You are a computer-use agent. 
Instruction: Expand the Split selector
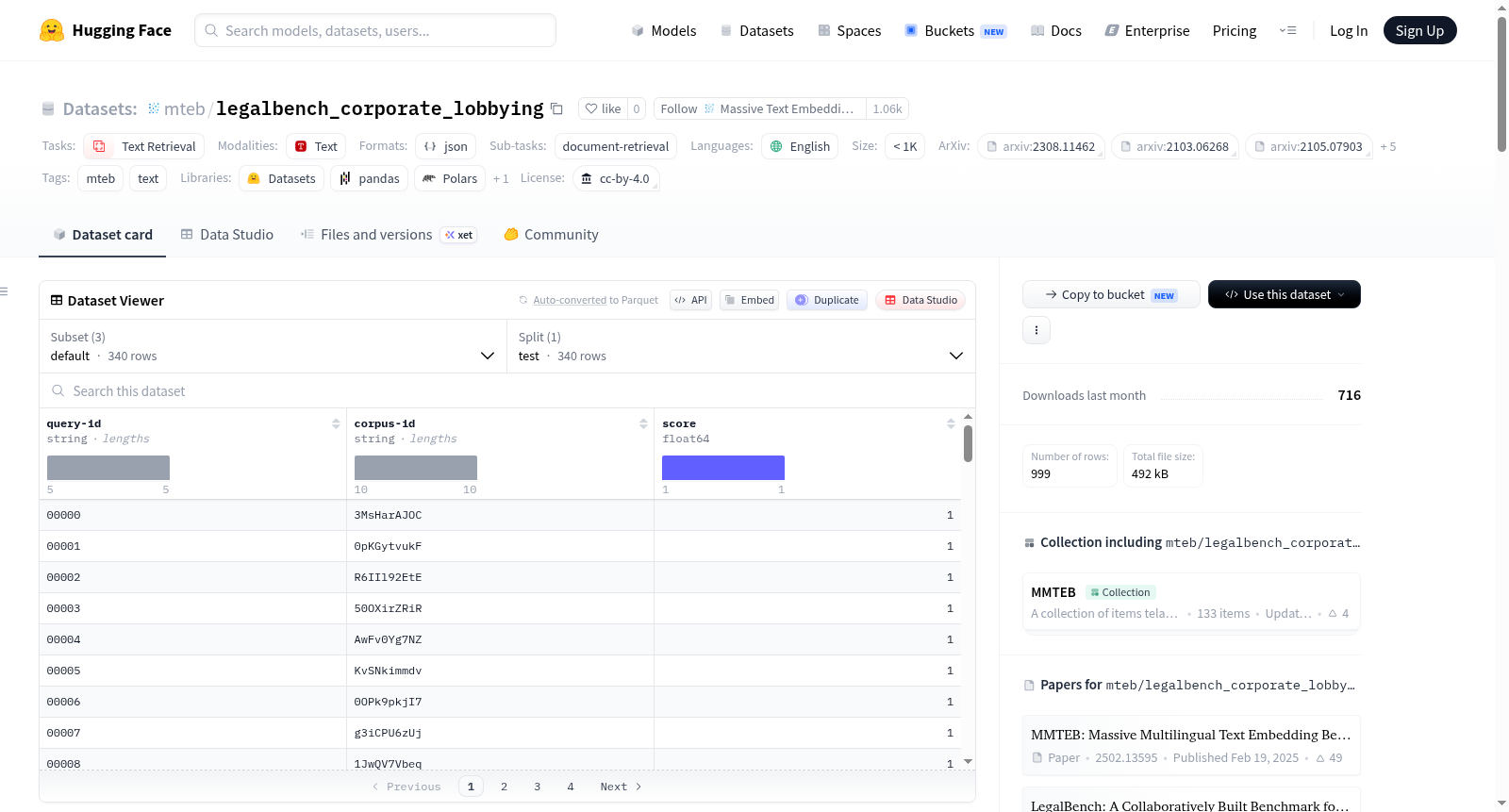click(741, 346)
